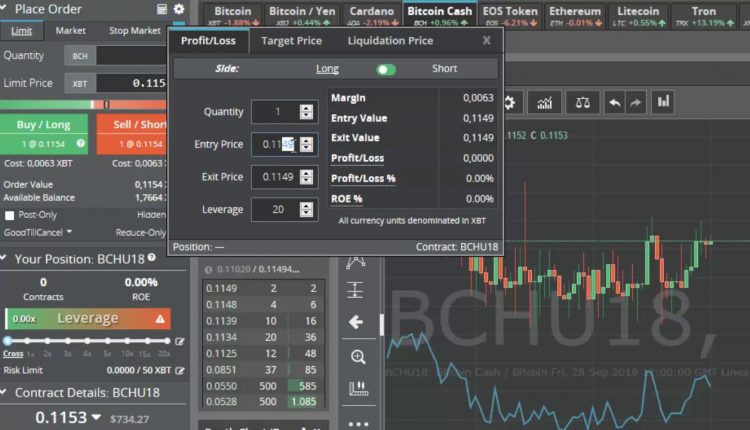750x430 pixels.
Task: Open price dropdown arrow beside 0.1153
Action: pyautogui.click(x=96, y=417)
